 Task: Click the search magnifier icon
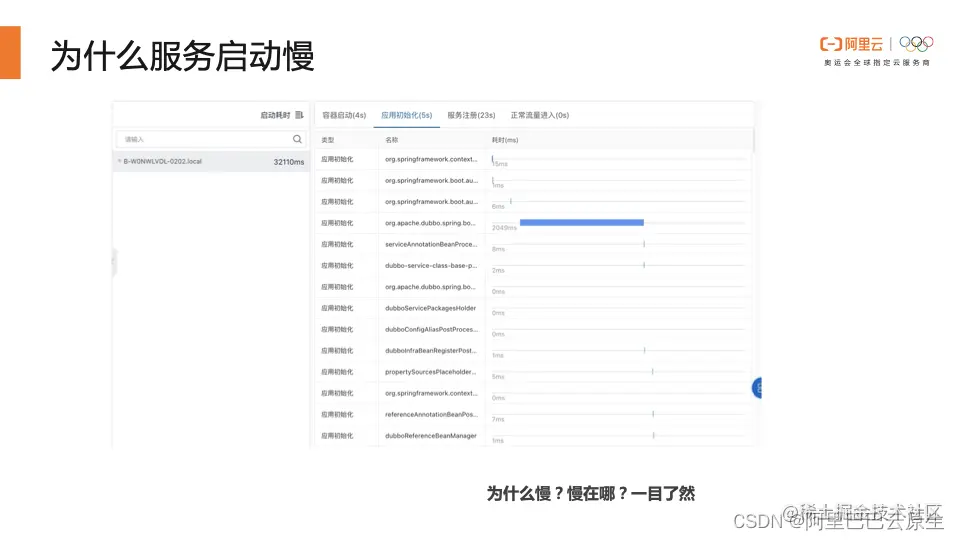(297, 140)
